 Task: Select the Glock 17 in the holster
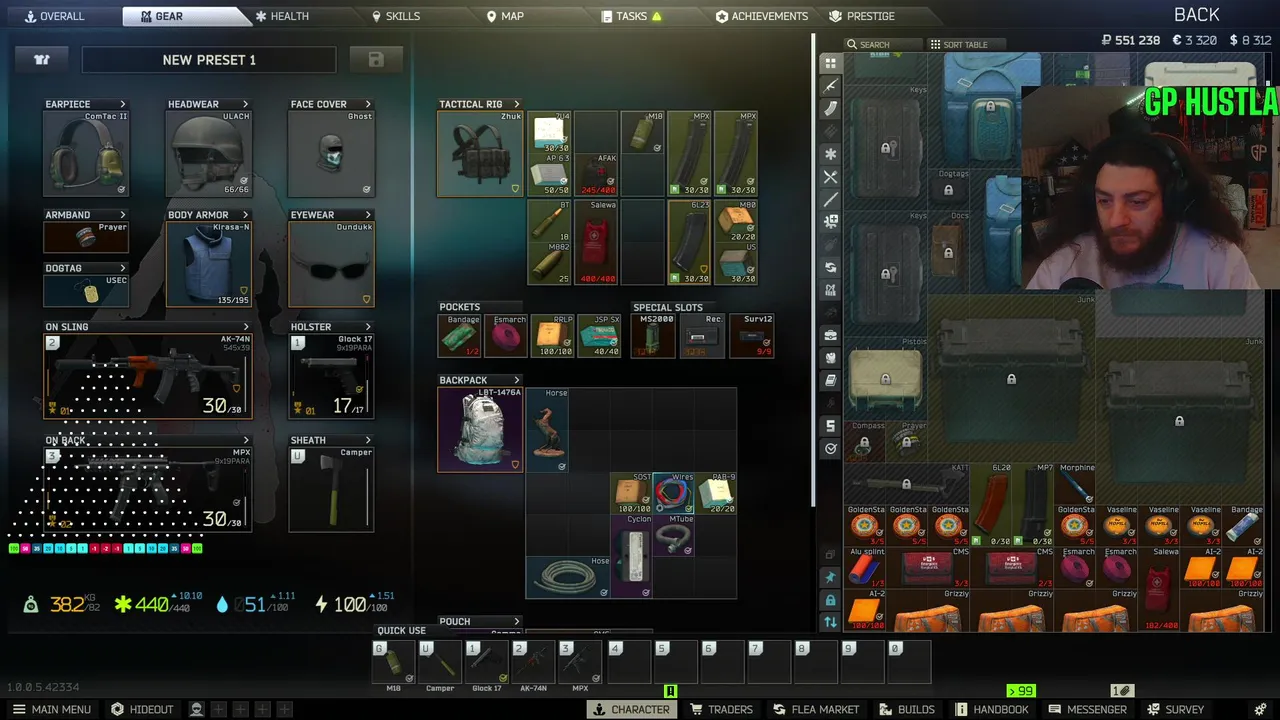click(x=331, y=377)
